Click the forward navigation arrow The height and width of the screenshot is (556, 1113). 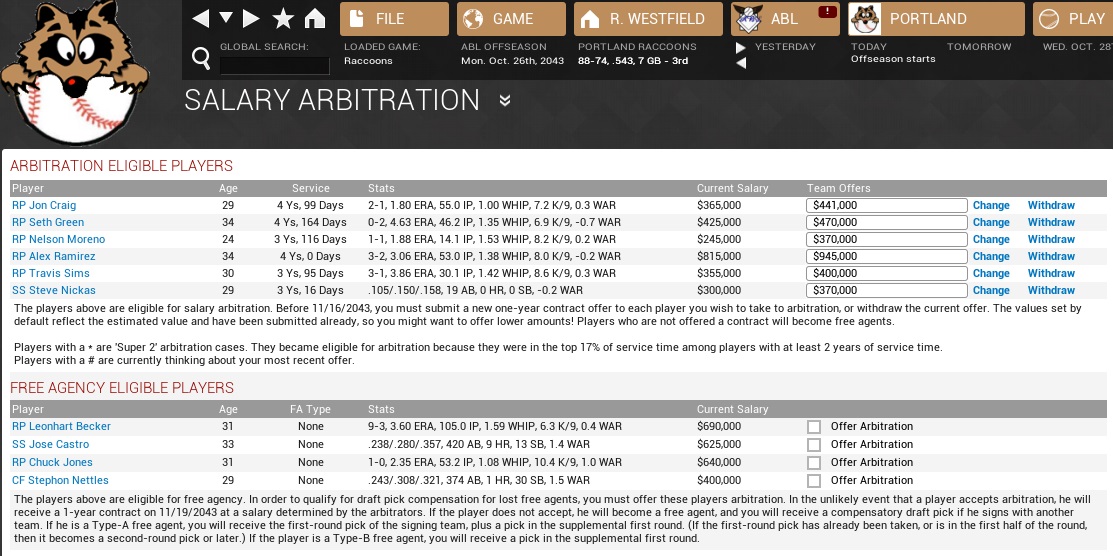[251, 18]
